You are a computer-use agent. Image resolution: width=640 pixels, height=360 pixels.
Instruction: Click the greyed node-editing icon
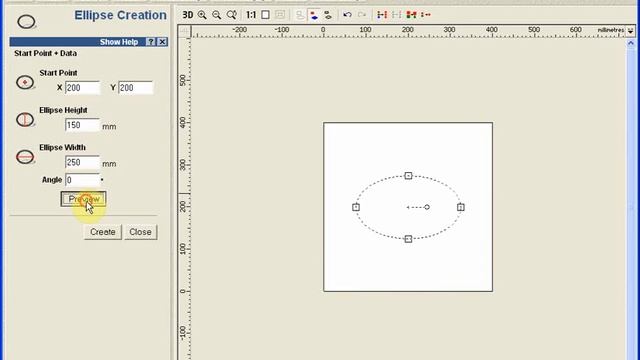396,15
